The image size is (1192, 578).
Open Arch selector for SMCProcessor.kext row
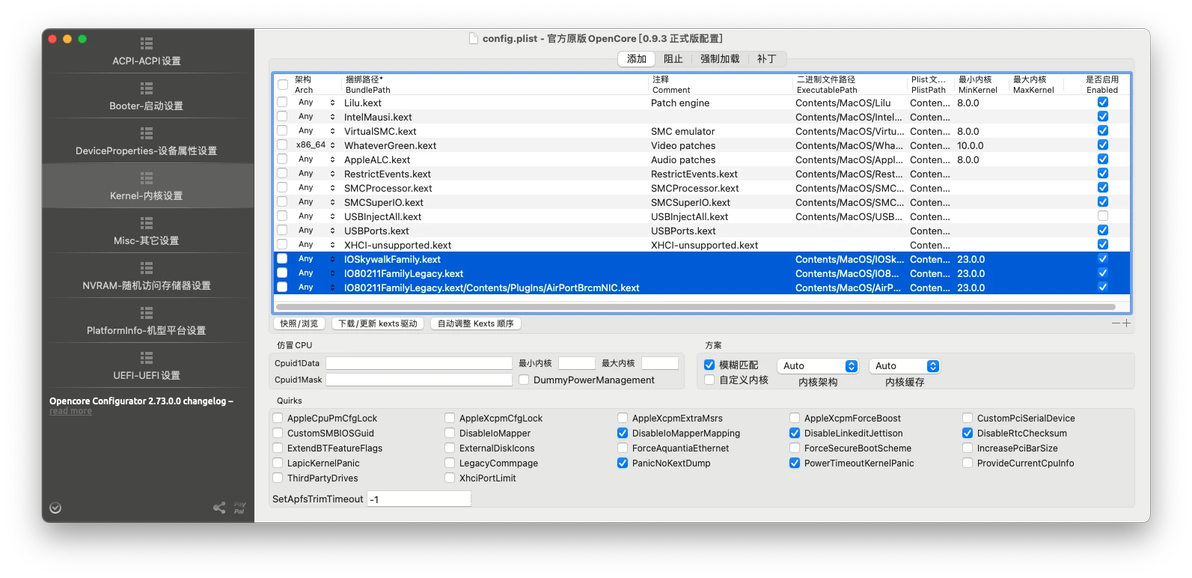coord(316,188)
